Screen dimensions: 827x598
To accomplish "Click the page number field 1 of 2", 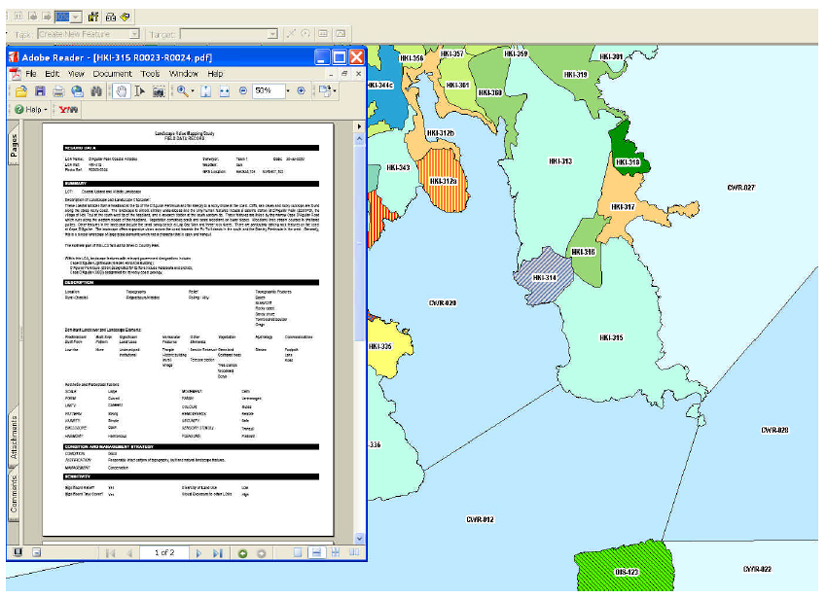I will 164,553.
